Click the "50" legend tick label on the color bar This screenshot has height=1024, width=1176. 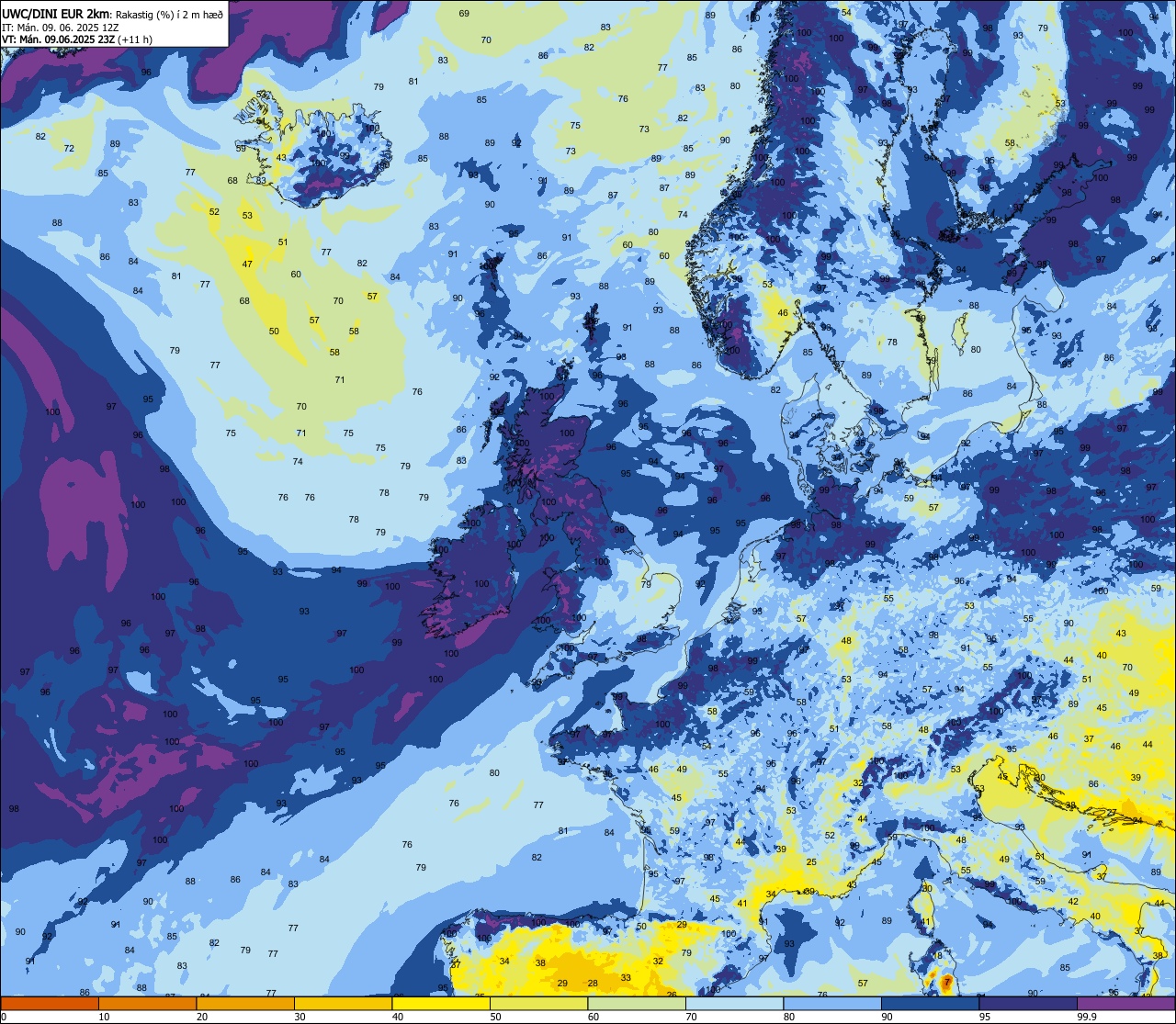(x=495, y=1017)
